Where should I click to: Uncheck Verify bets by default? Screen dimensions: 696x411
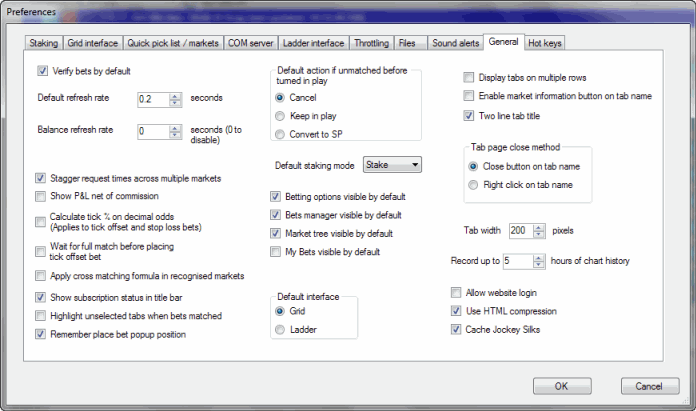[x=42, y=71]
